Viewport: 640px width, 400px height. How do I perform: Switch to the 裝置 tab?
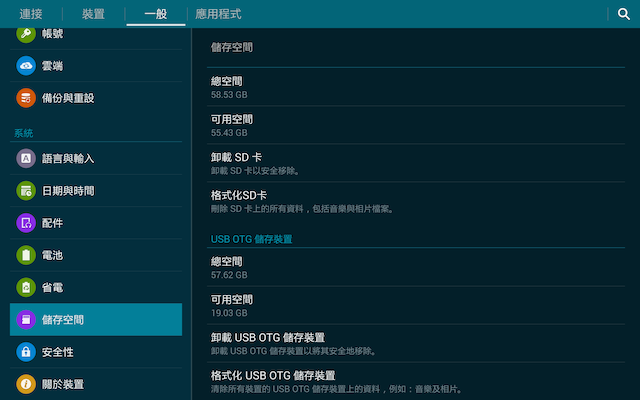coord(93,14)
